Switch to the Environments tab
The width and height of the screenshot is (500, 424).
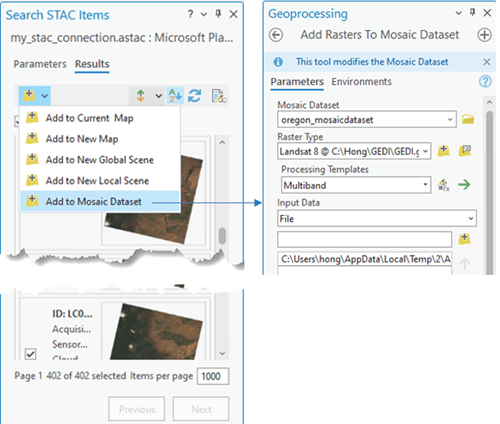click(361, 82)
